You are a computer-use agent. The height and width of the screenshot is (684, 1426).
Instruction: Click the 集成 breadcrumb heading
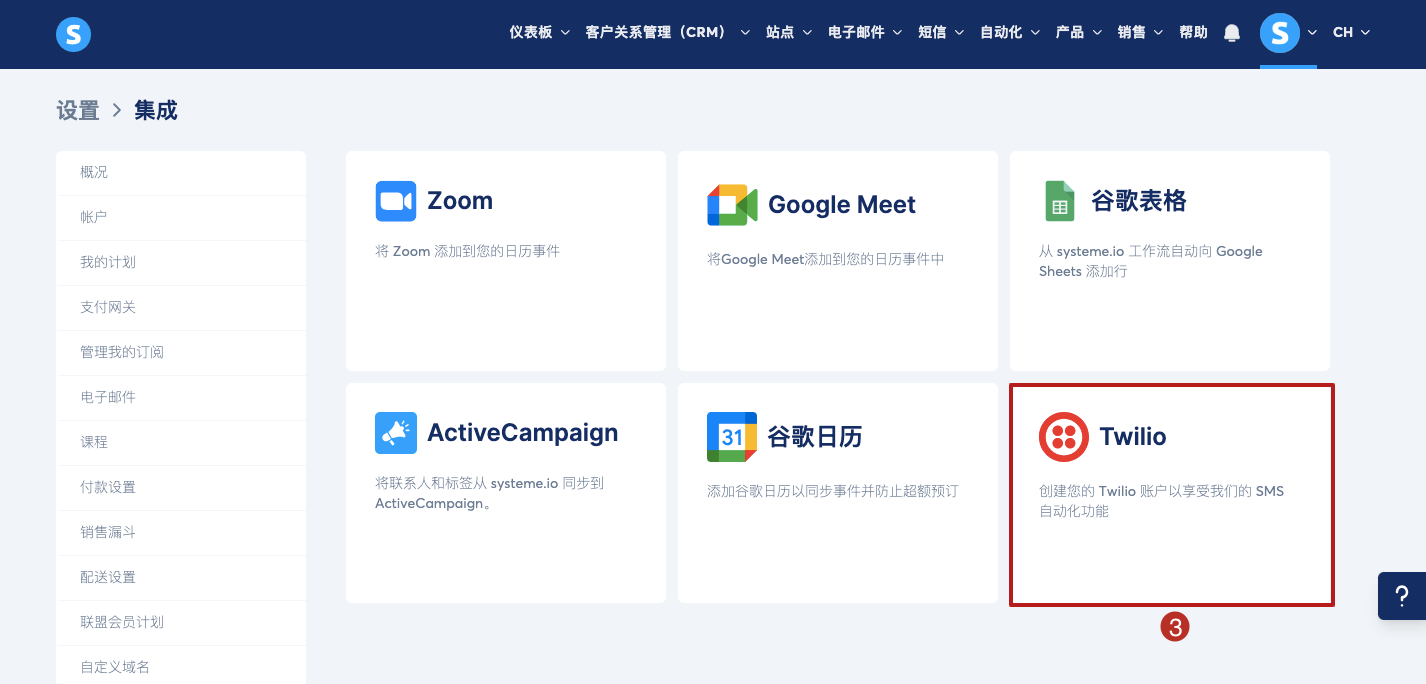coord(156,111)
